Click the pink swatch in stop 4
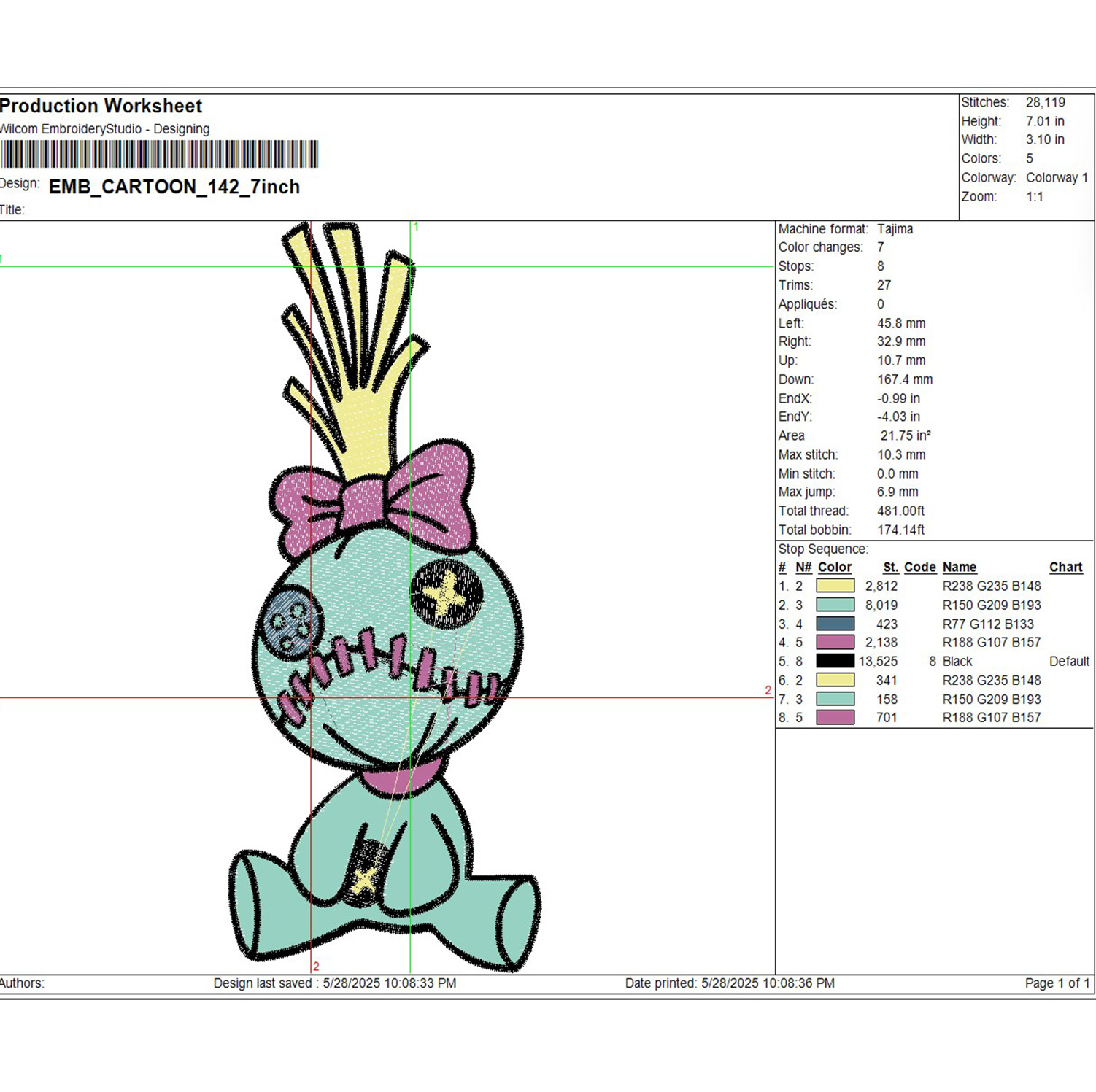Viewport: 1096px width, 1092px height. [x=835, y=642]
